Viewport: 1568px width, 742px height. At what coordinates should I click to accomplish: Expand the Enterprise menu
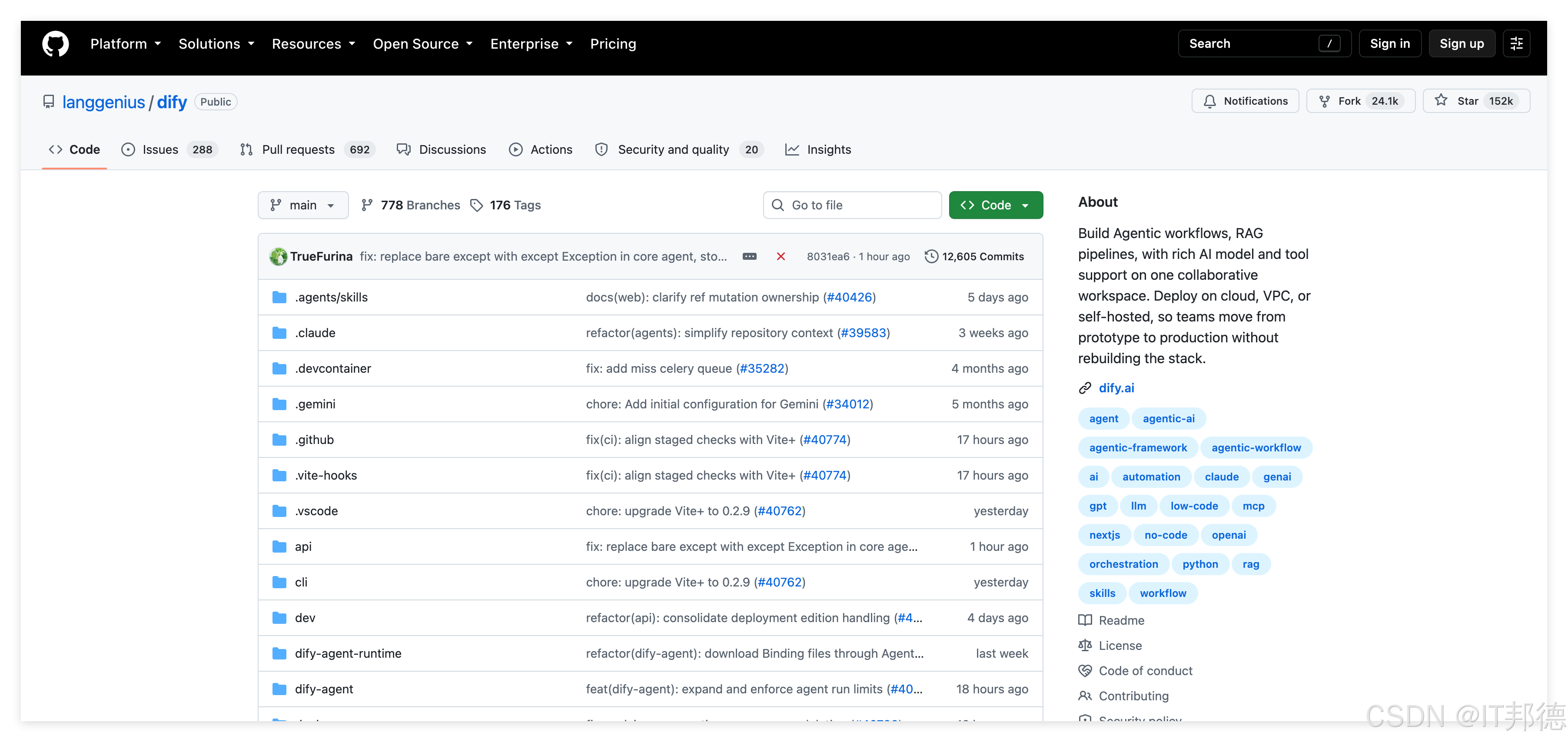click(532, 44)
